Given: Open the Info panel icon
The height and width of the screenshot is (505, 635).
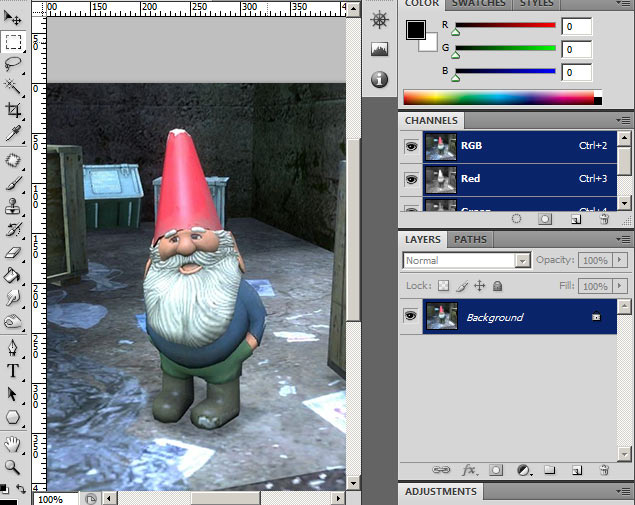Looking at the screenshot, I should coord(379,79).
